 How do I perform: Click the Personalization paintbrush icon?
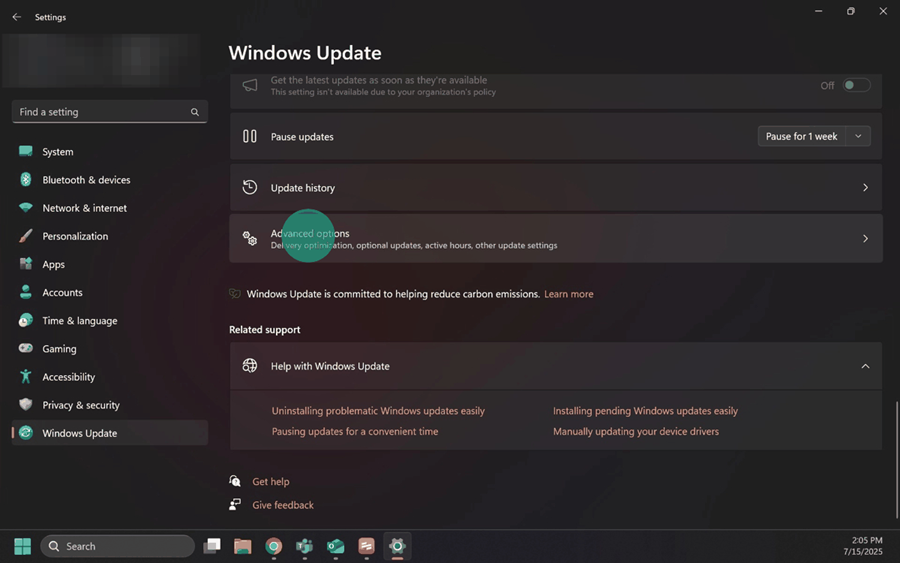25,236
